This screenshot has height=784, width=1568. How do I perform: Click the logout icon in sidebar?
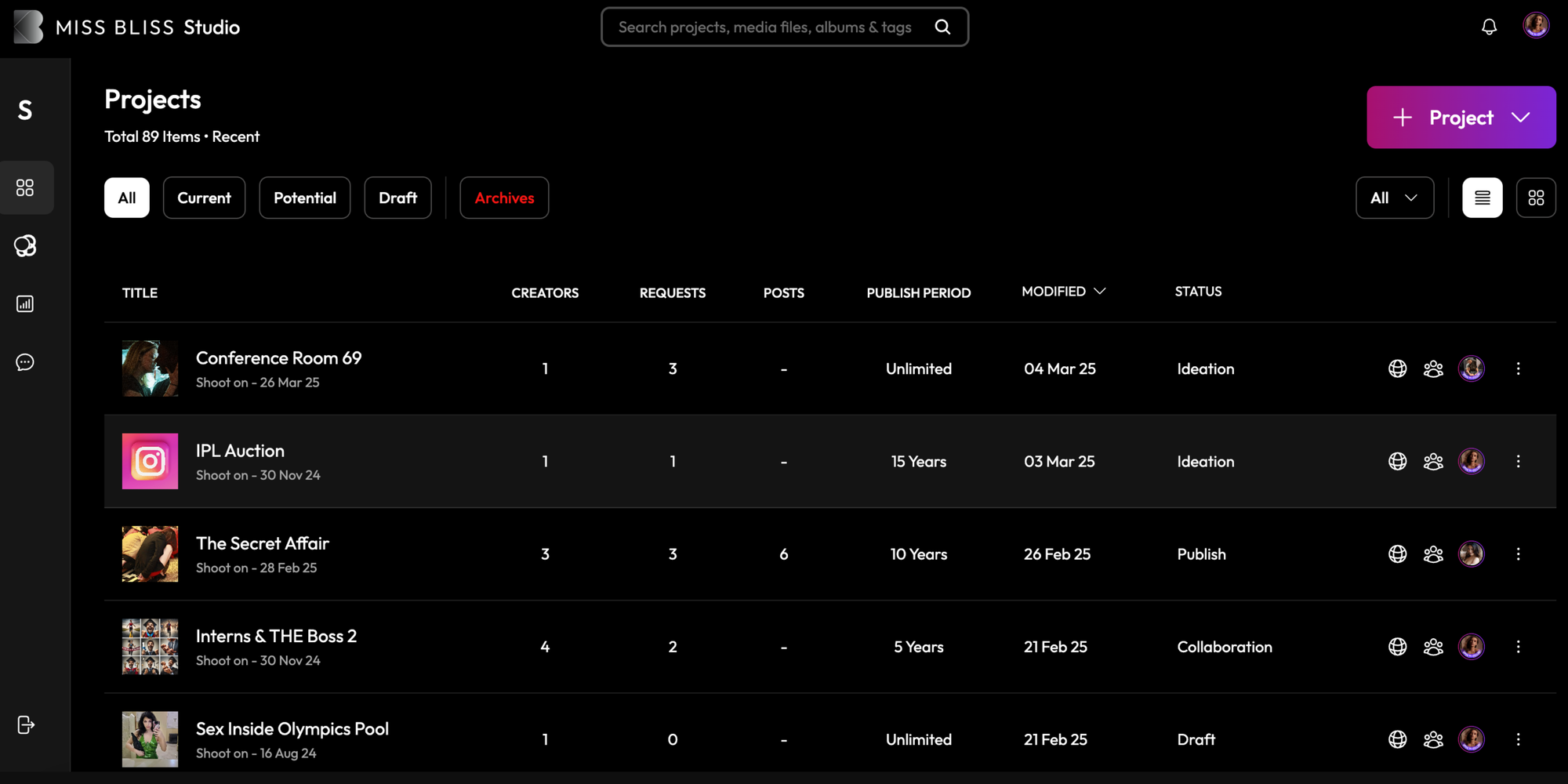point(25,725)
